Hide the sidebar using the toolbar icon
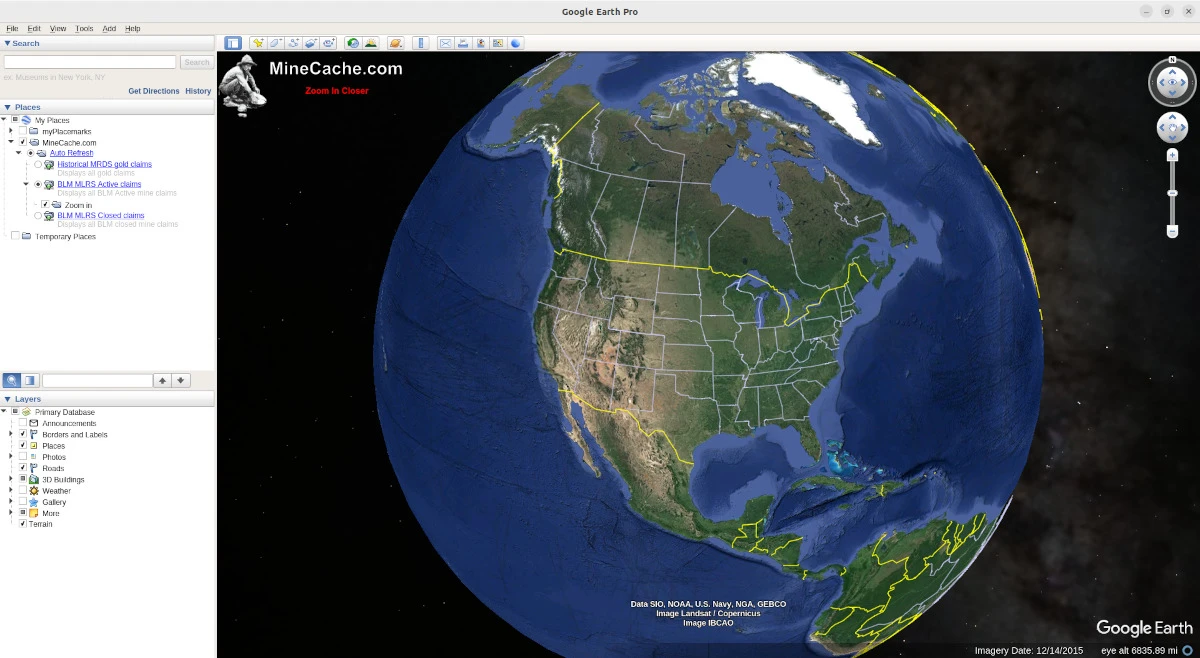Viewport: 1200px width, 658px height. [232, 43]
